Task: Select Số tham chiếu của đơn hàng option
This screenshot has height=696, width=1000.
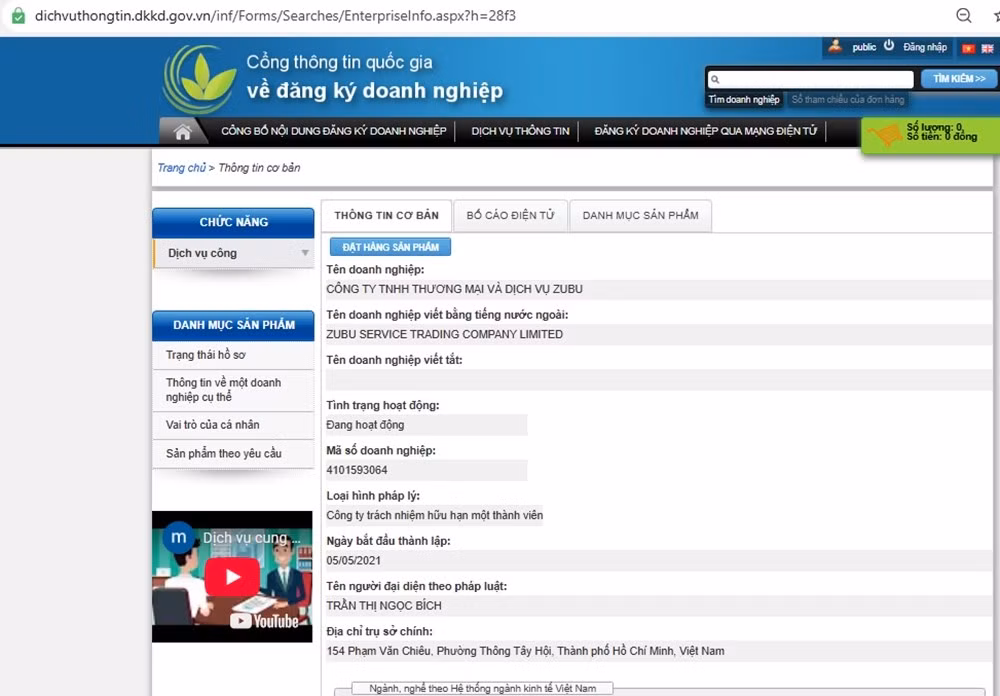Action: [x=848, y=100]
